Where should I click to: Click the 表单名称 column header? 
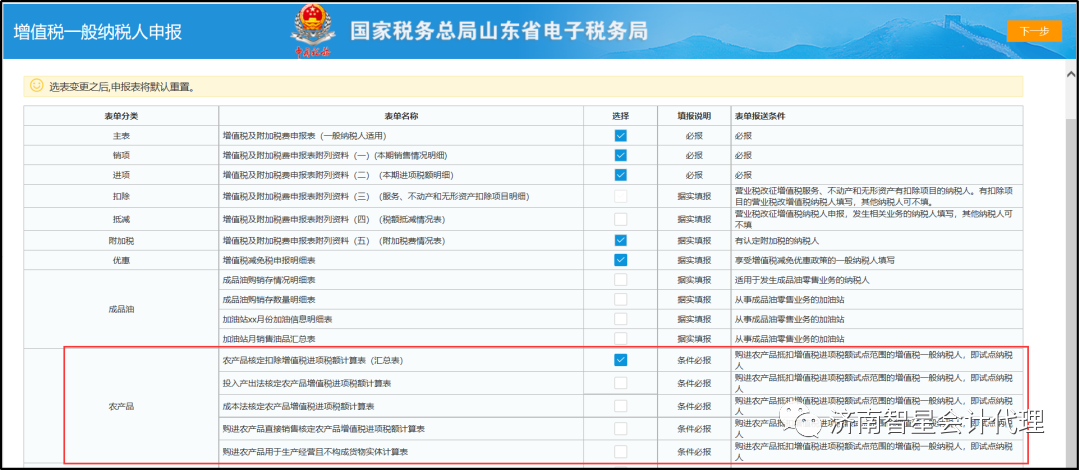(x=401, y=116)
